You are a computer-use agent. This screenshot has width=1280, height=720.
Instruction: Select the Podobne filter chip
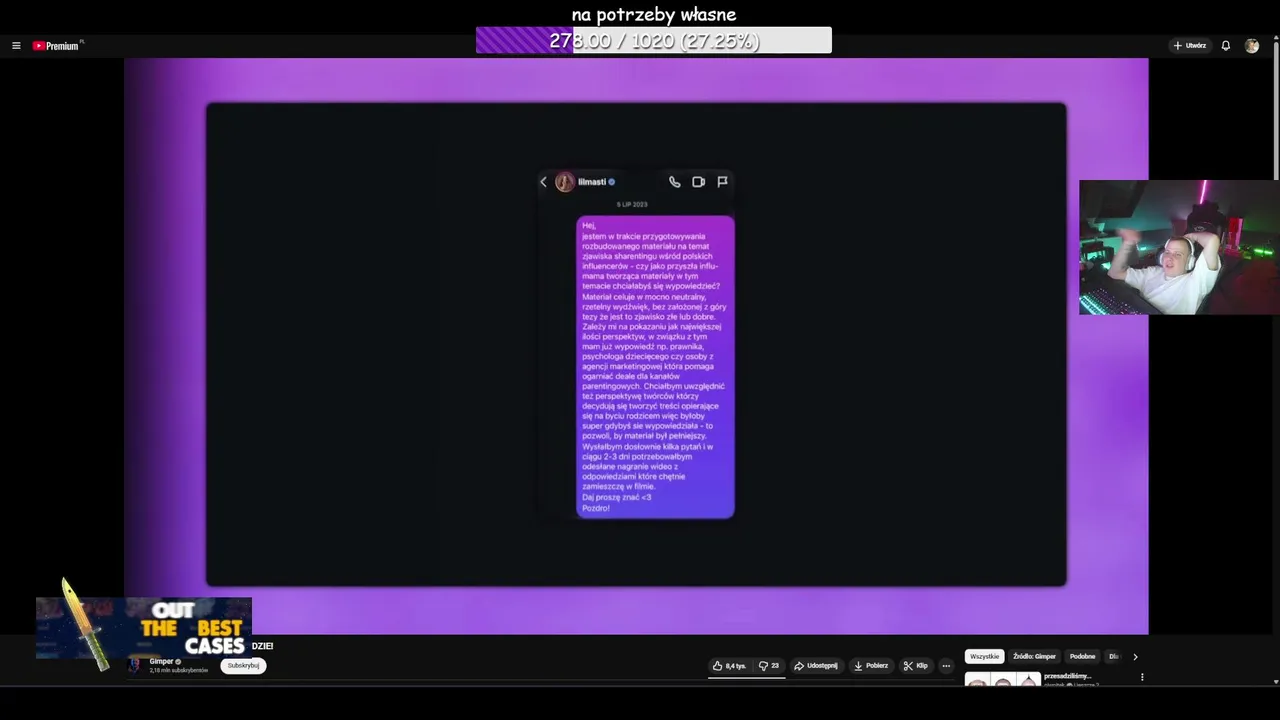[x=1082, y=657]
